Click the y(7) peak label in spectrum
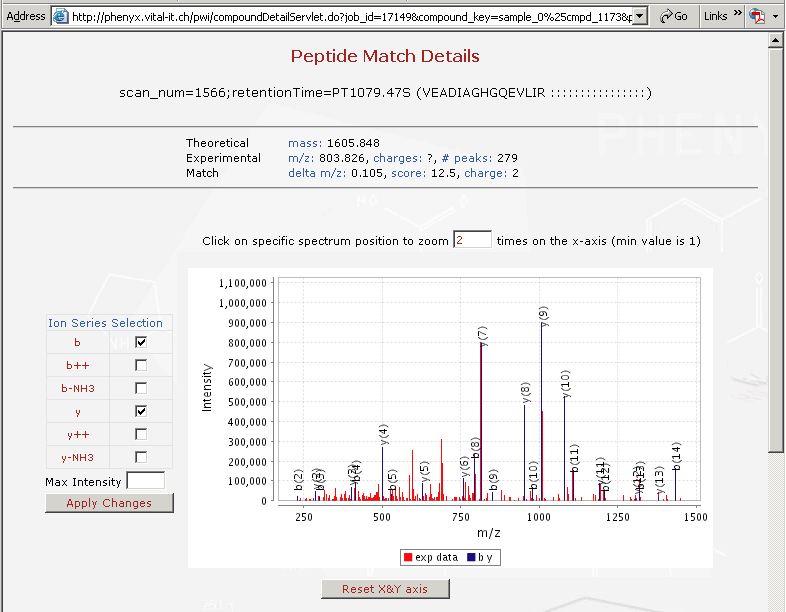This screenshot has width=786, height=612. (482, 336)
